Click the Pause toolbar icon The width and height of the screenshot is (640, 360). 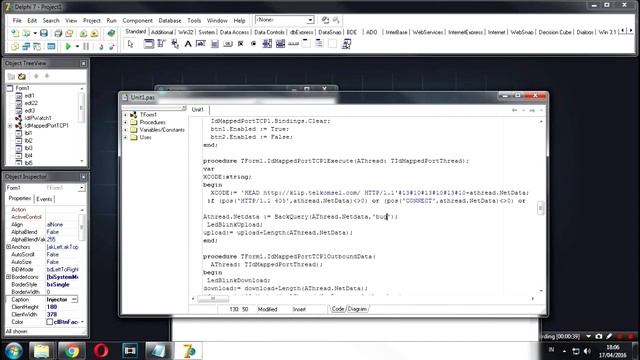pos(86,47)
